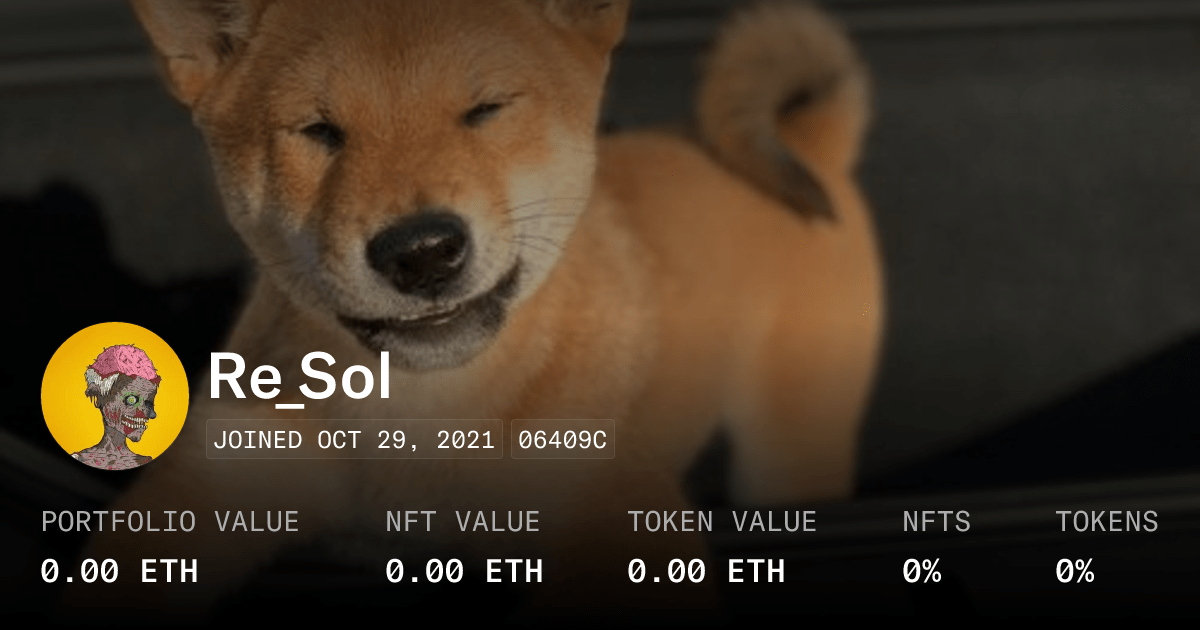Open the PORTFOLIO VALUE label
This screenshot has width=1200, height=630.
[x=170, y=522]
